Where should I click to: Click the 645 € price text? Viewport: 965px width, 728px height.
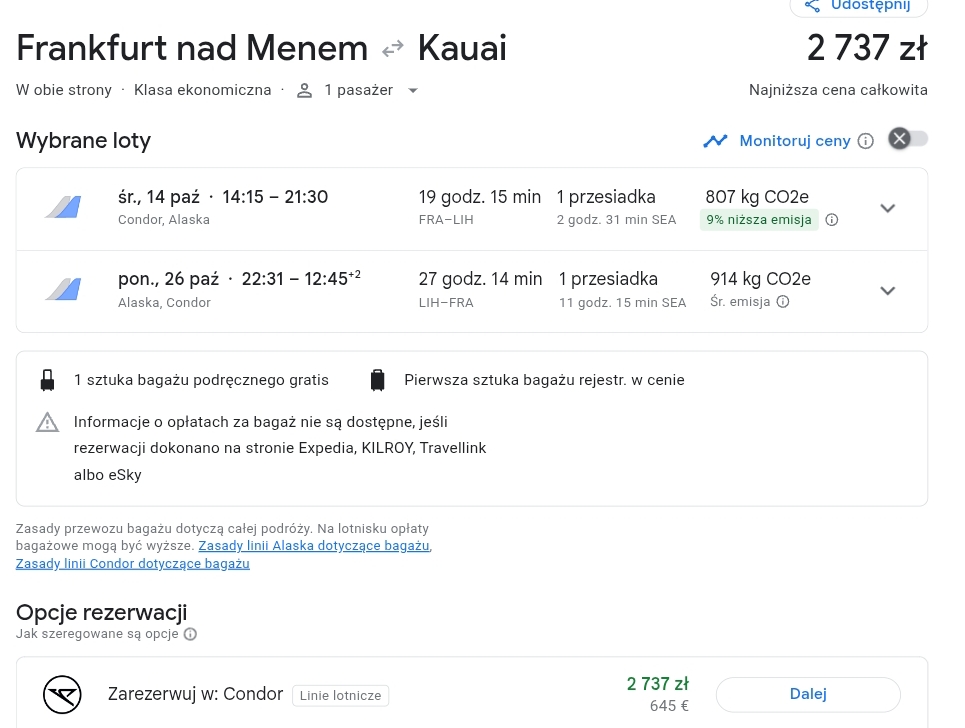coord(670,706)
